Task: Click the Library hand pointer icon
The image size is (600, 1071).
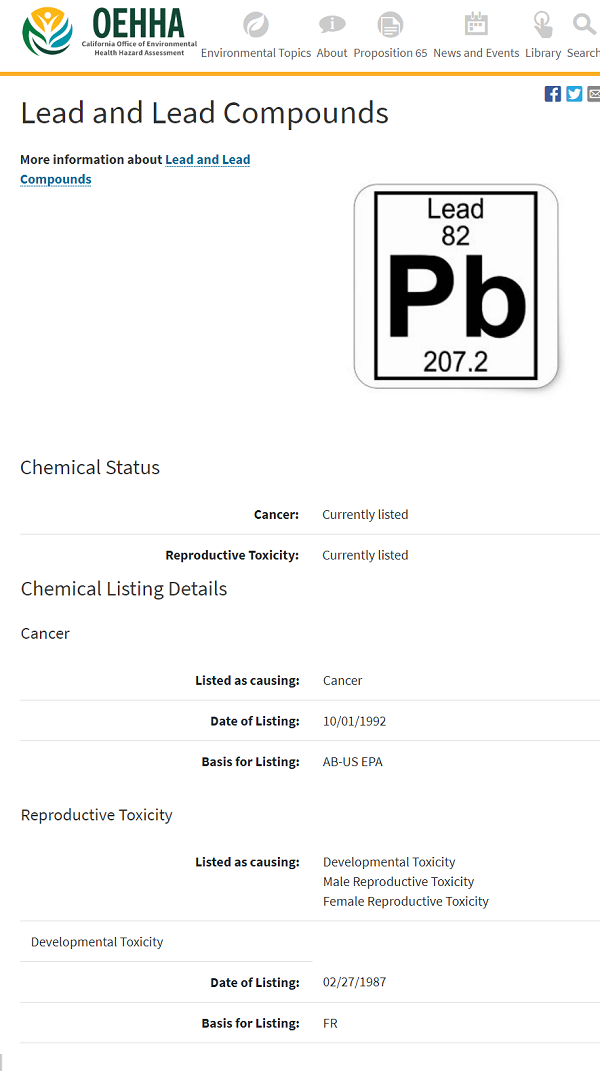Action: click(x=543, y=25)
